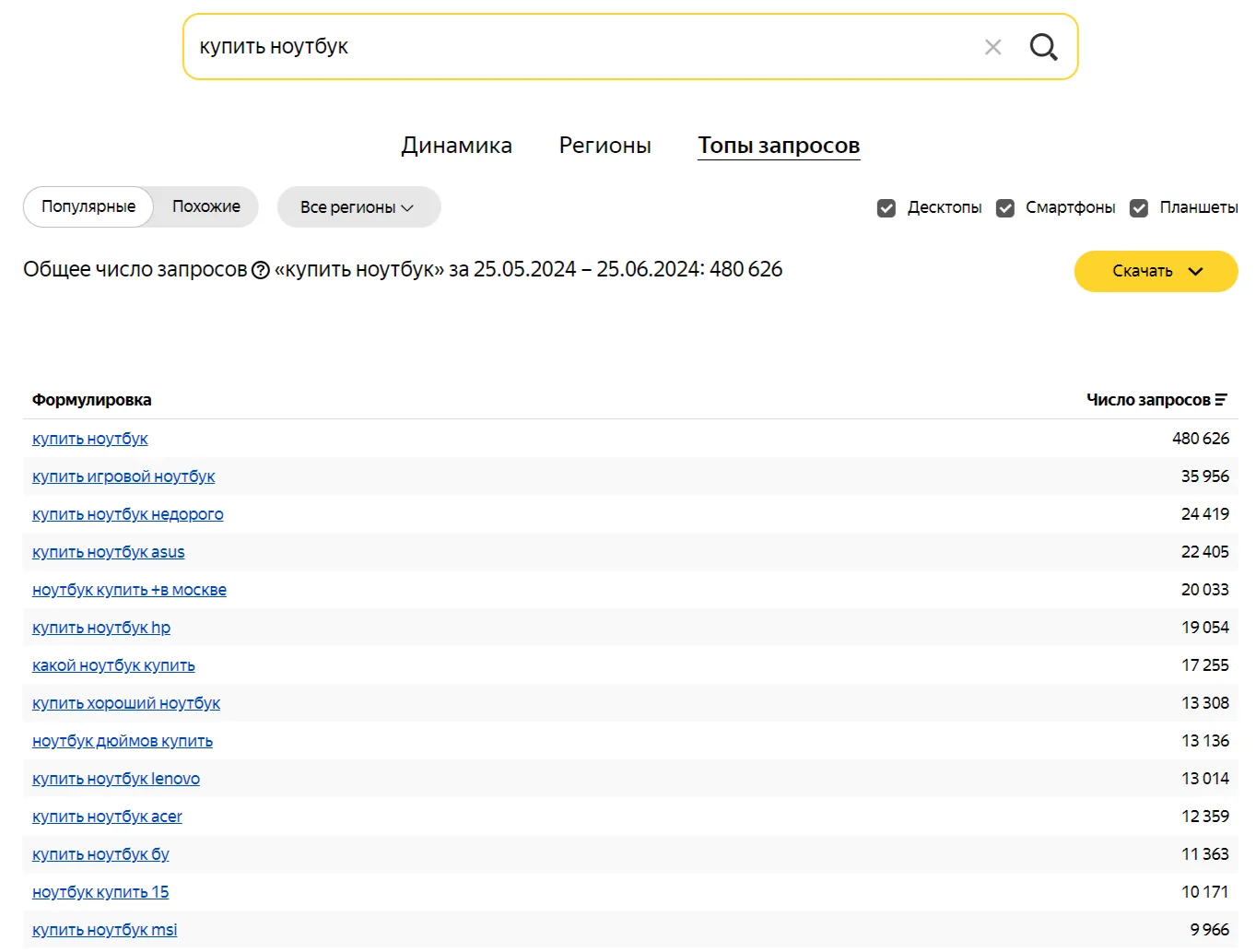Toggle the Планшеты checkbox
Screen dimensions: 1256x952
click(x=1139, y=208)
